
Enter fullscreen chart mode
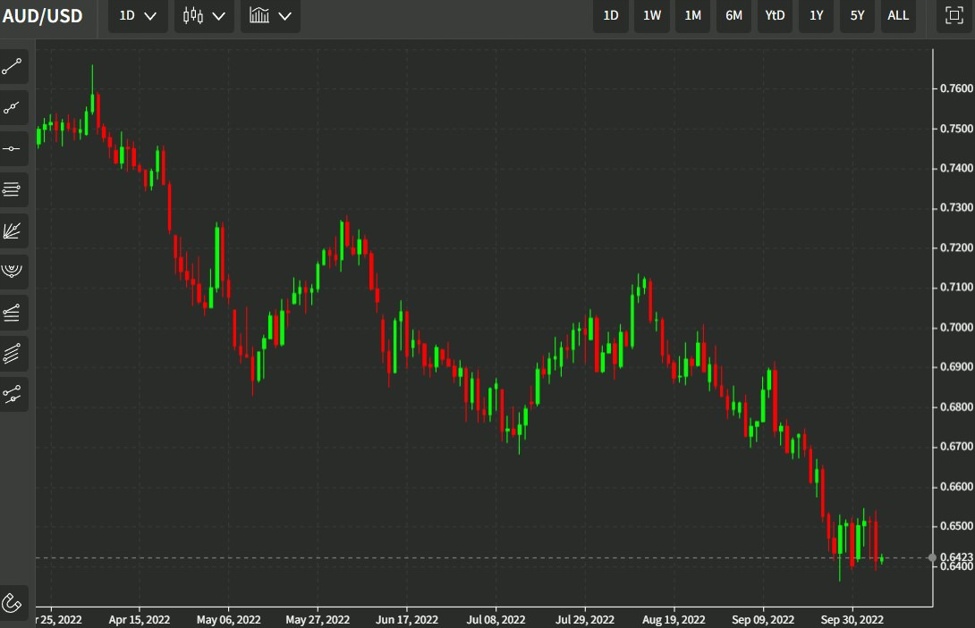coord(951,16)
